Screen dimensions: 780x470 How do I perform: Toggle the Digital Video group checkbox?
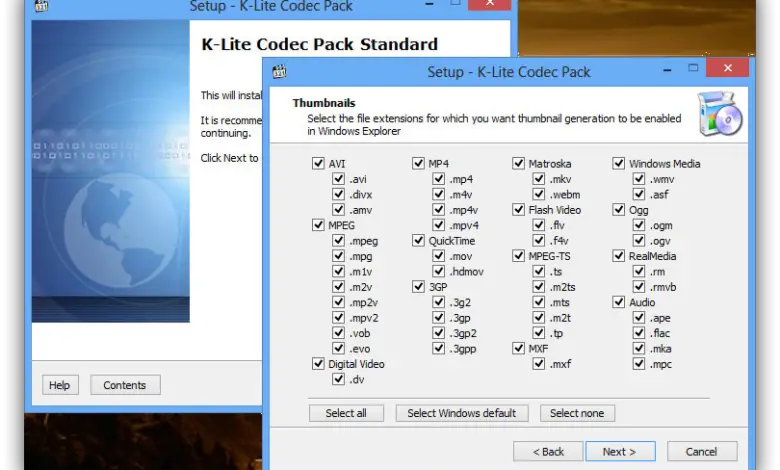(x=318, y=364)
